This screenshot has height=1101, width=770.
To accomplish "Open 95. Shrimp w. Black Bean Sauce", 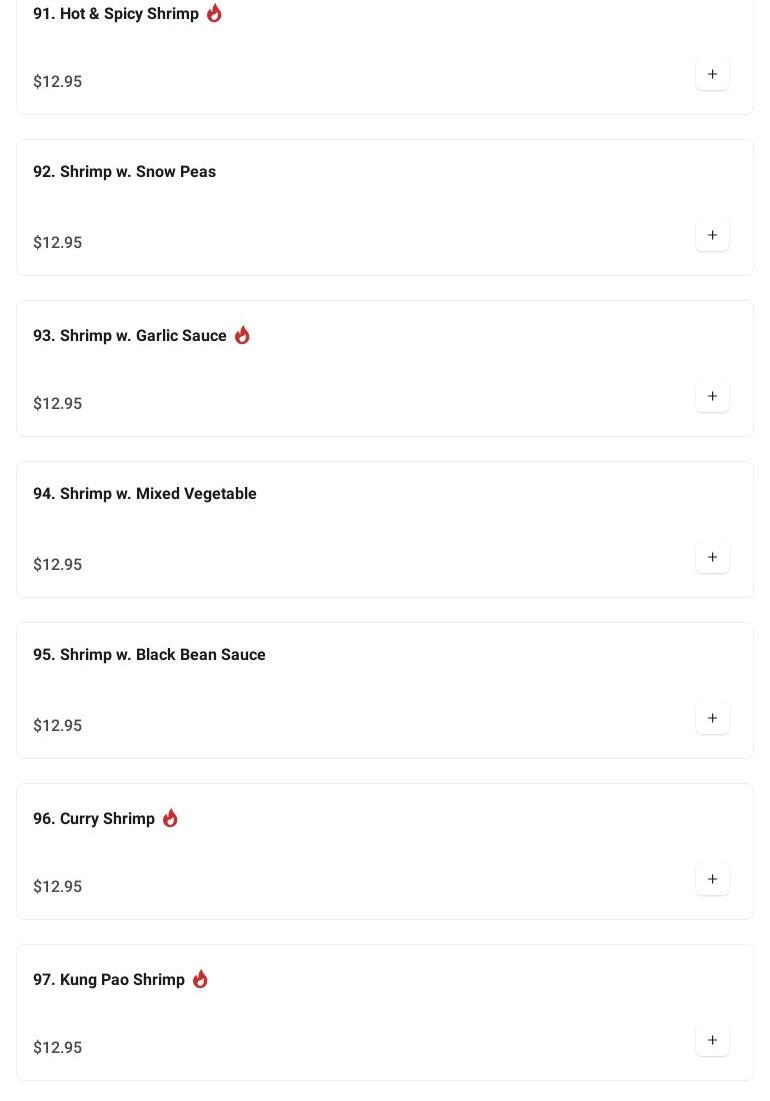I will (x=149, y=655).
